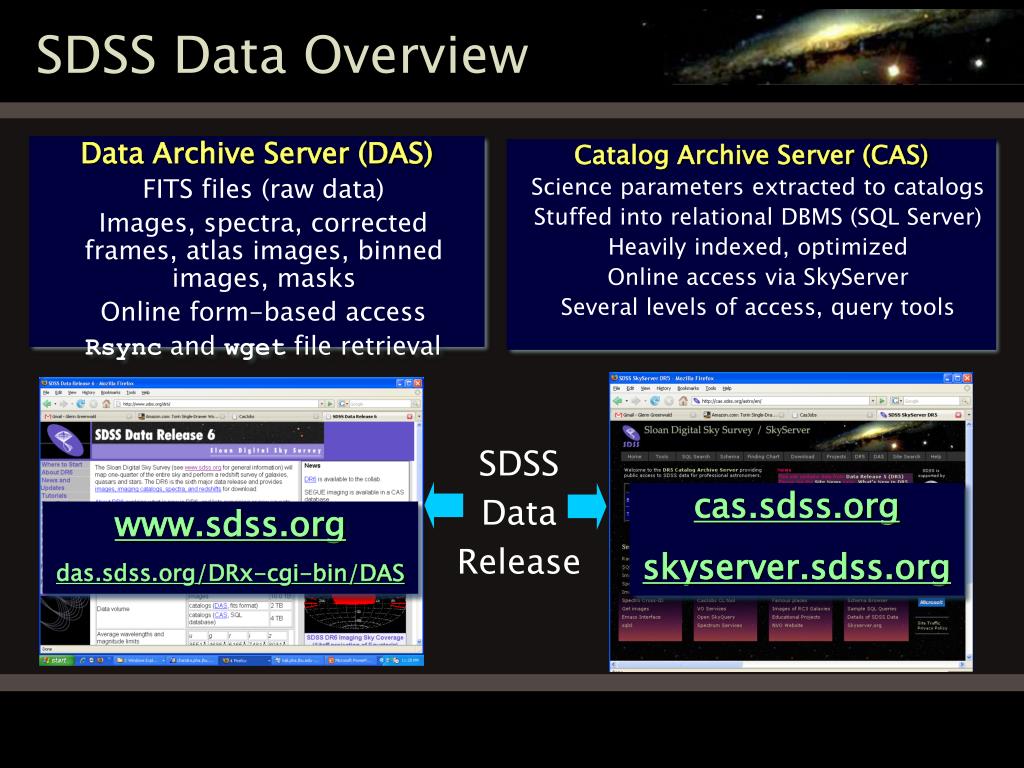Click Google search-engine icon in SkyServer window
The image size is (1024, 768).
click(894, 401)
